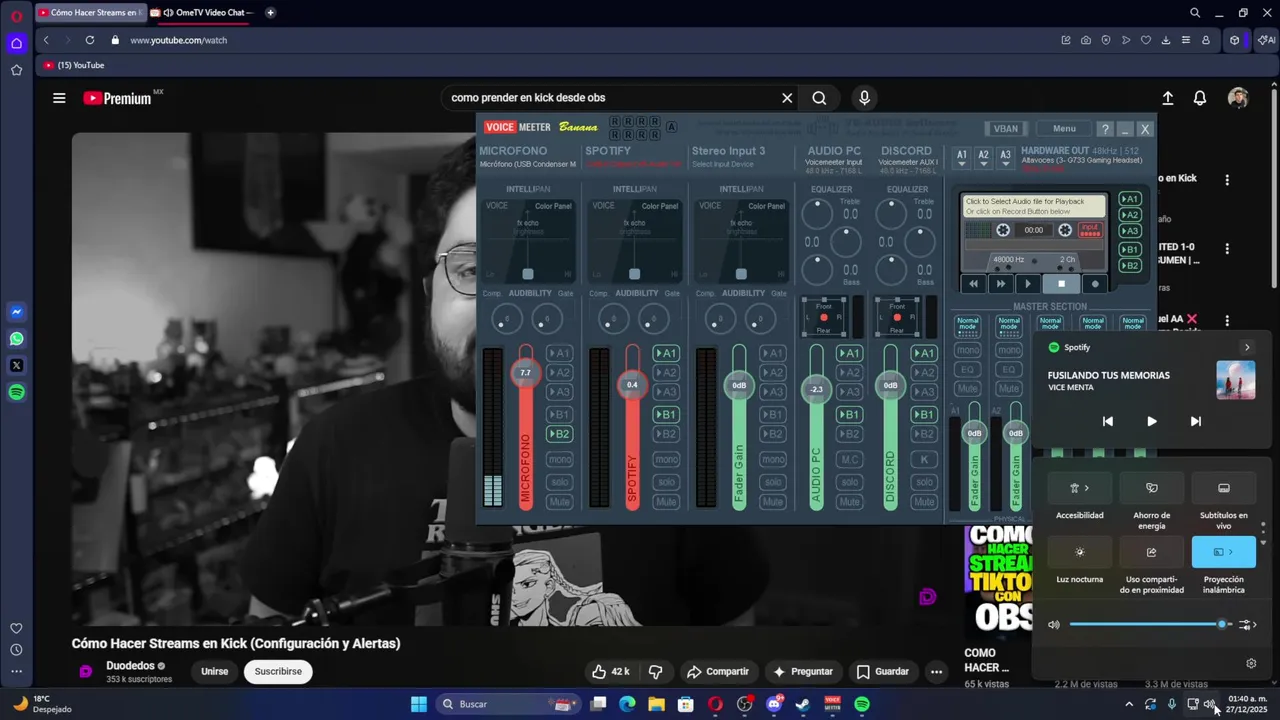Toggle Uso compartido en proximidad
The width and height of the screenshot is (1280, 720).
pyautogui.click(x=1151, y=552)
